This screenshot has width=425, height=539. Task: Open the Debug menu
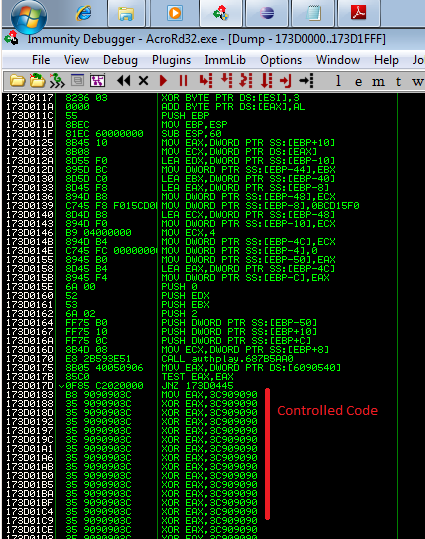point(120,60)
